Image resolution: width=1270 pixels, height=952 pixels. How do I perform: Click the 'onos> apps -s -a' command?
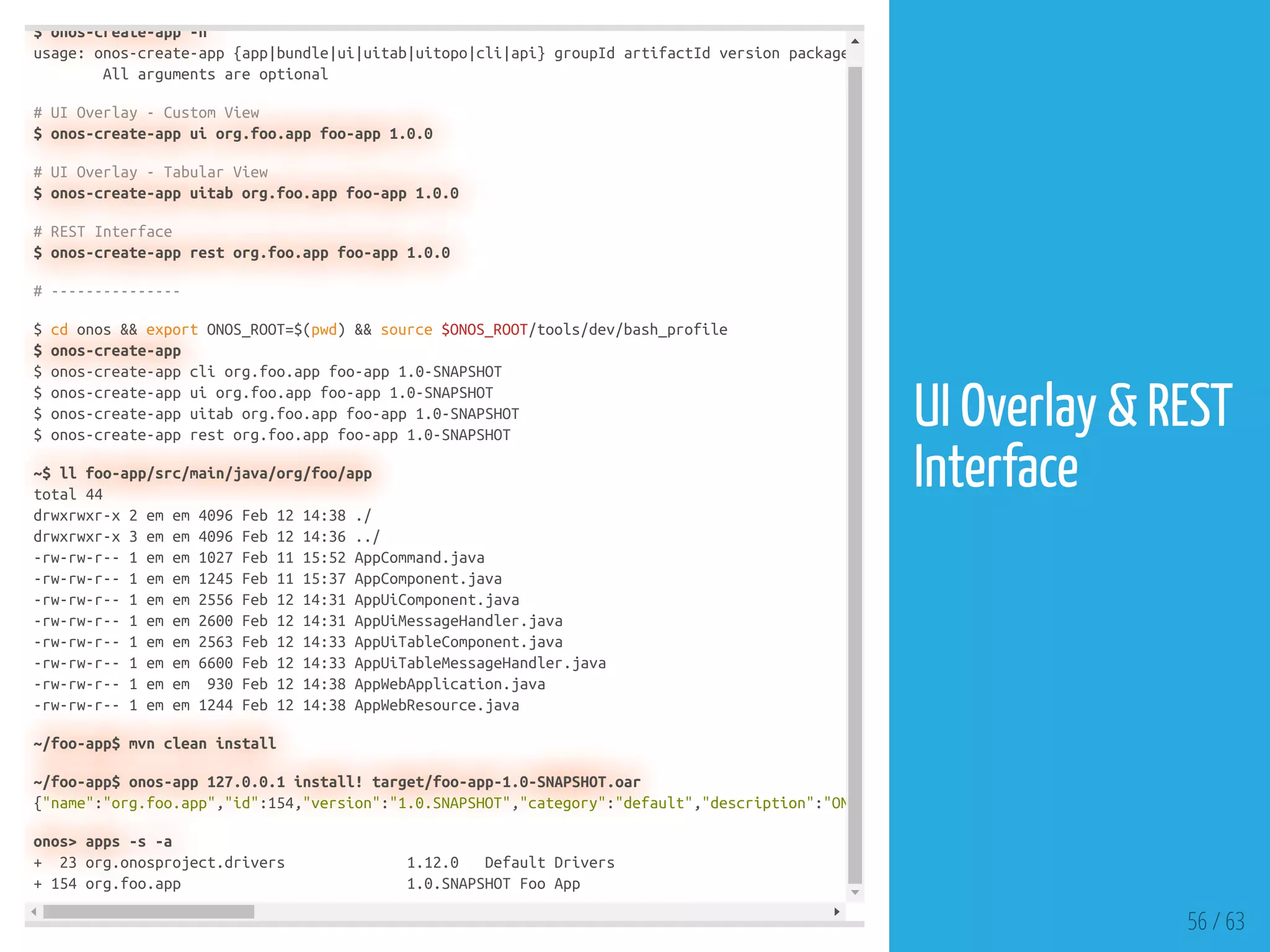[x=103, y=842]
